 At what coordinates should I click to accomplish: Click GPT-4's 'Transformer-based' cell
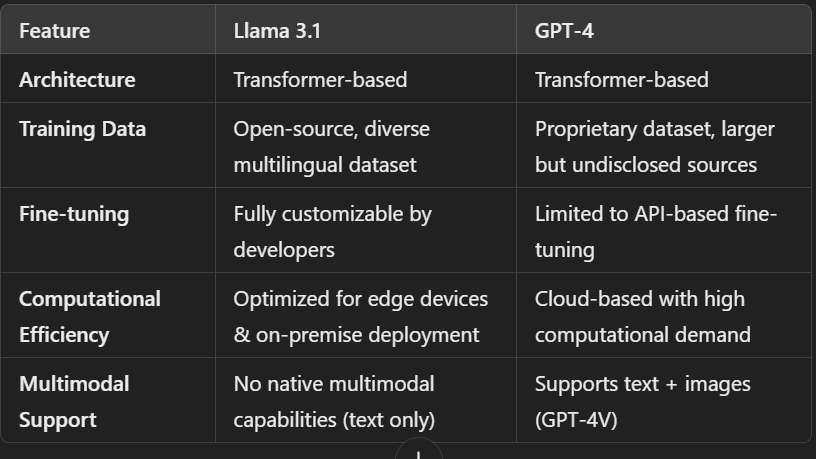pyautogui.click(x=621, y=80)
